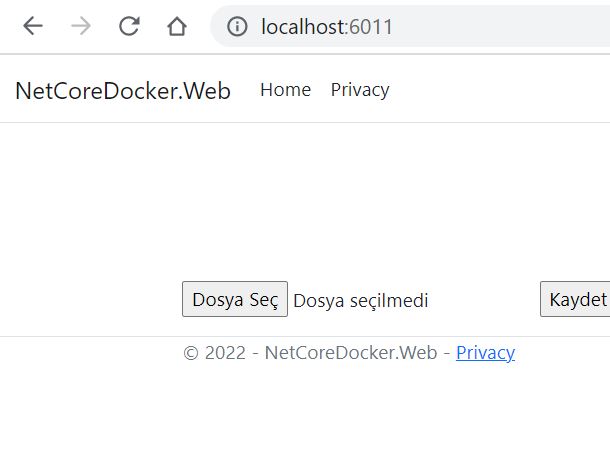The height and width of the screenshot is (453, 610).
Task: Open Privacy in the top navbar
Action: coord(360,90)
